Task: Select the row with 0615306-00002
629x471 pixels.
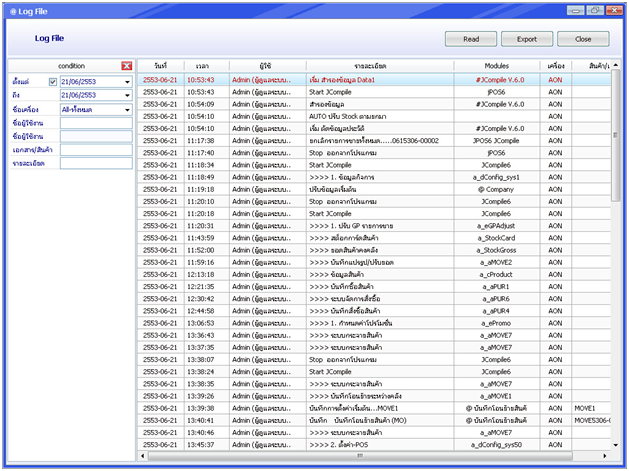Action: [x=375, y=141]
